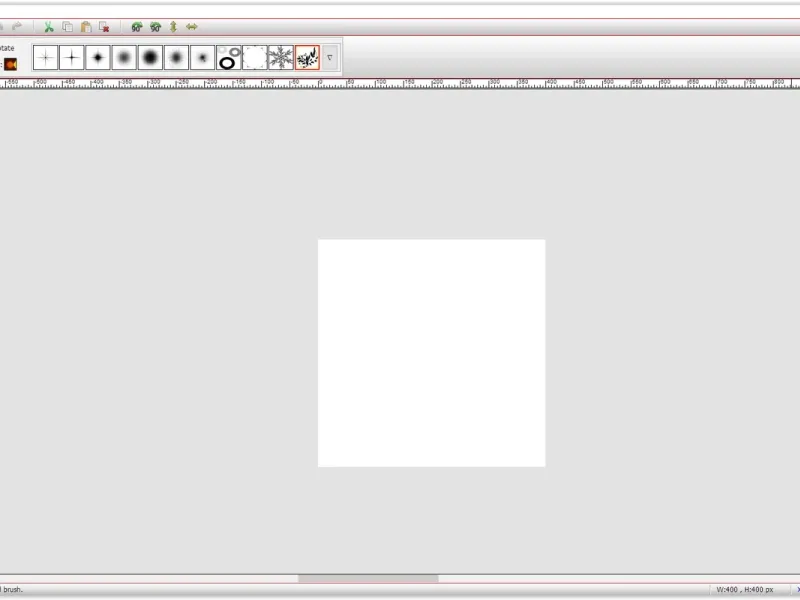800x600 pixels.
Task: Click the Copy icon in toolbar
Action: [x=67, y=27]
